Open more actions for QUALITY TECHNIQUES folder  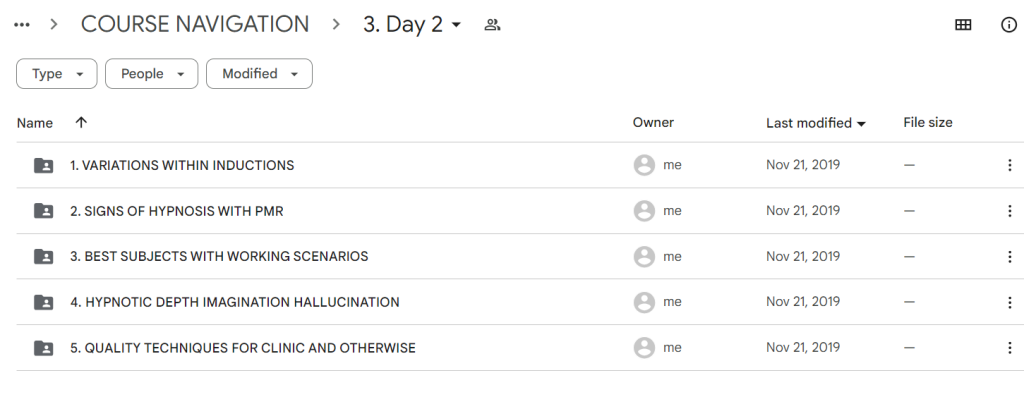point(1009,347)
